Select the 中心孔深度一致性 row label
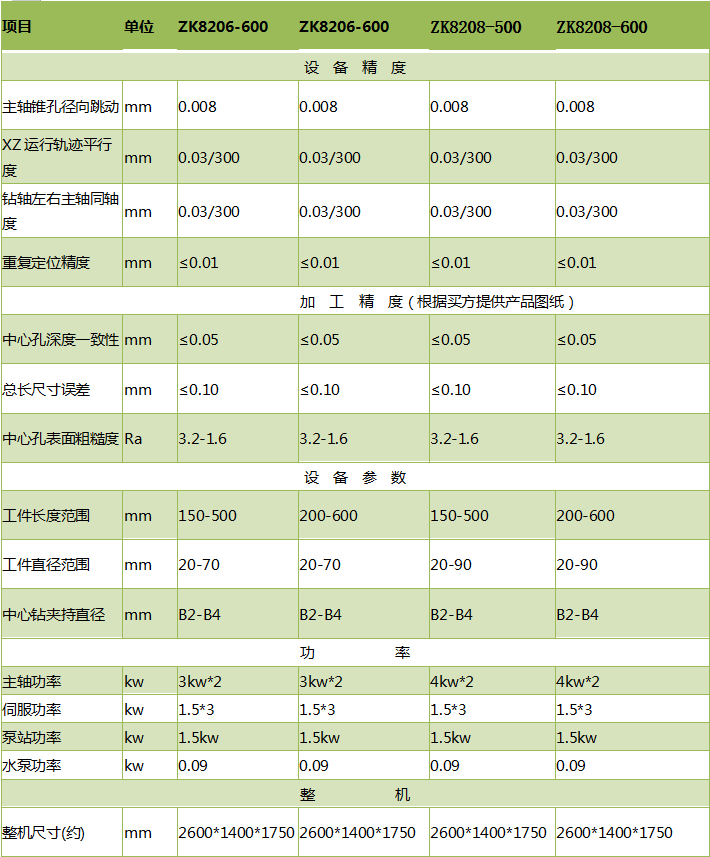710x857 pixels. (x=60, y=340)
